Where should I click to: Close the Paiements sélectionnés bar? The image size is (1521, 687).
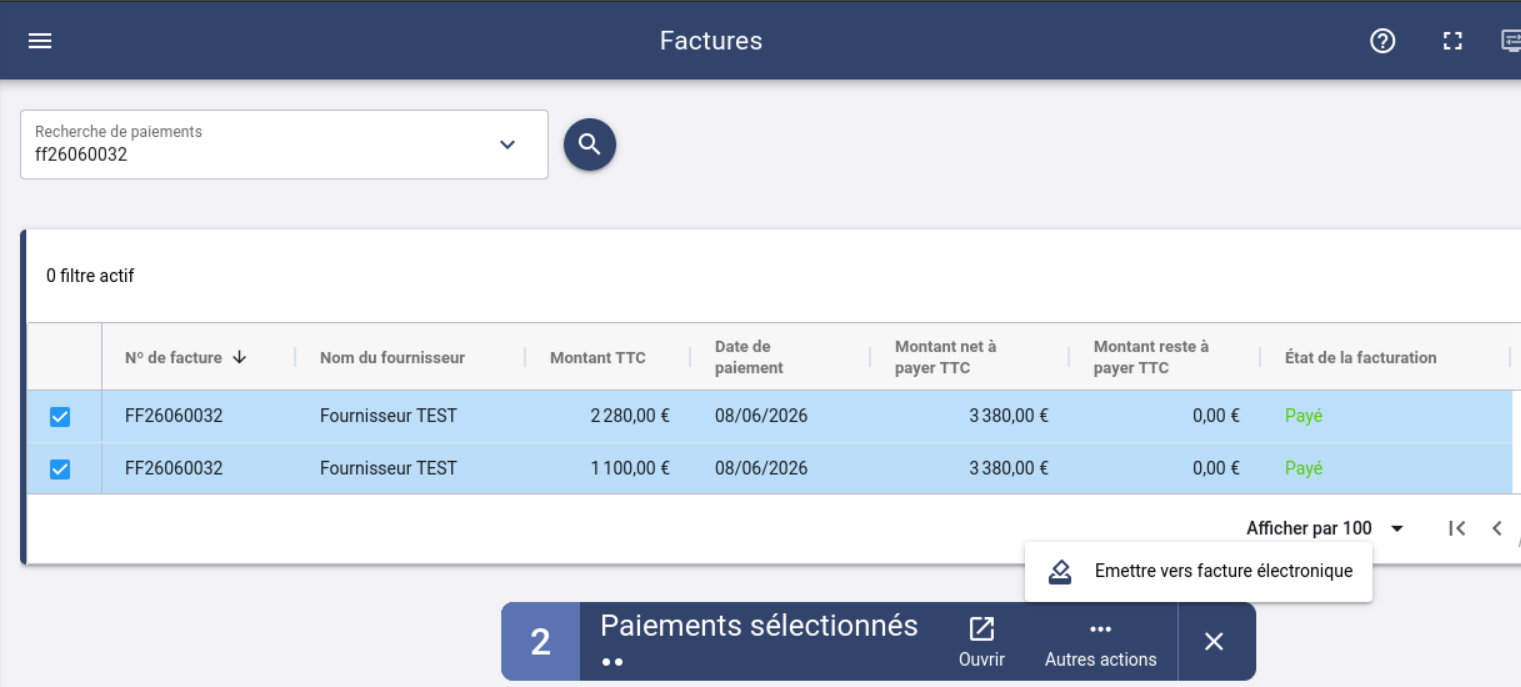(1214, 642)
